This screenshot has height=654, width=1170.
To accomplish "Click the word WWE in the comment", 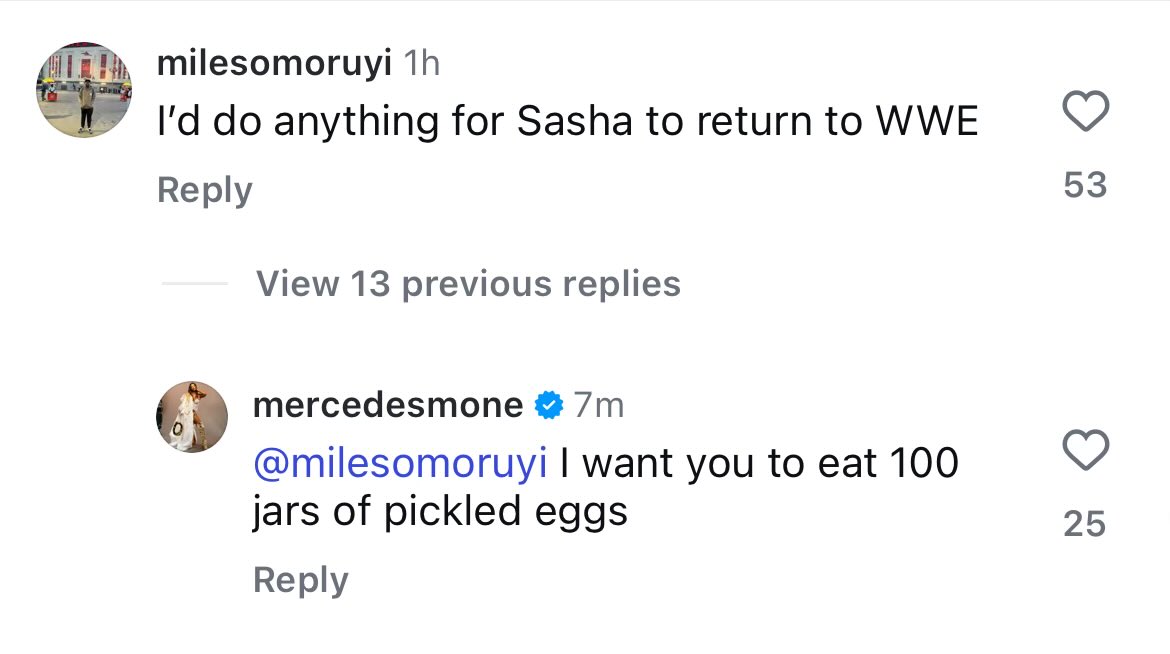I will (927, 121).
